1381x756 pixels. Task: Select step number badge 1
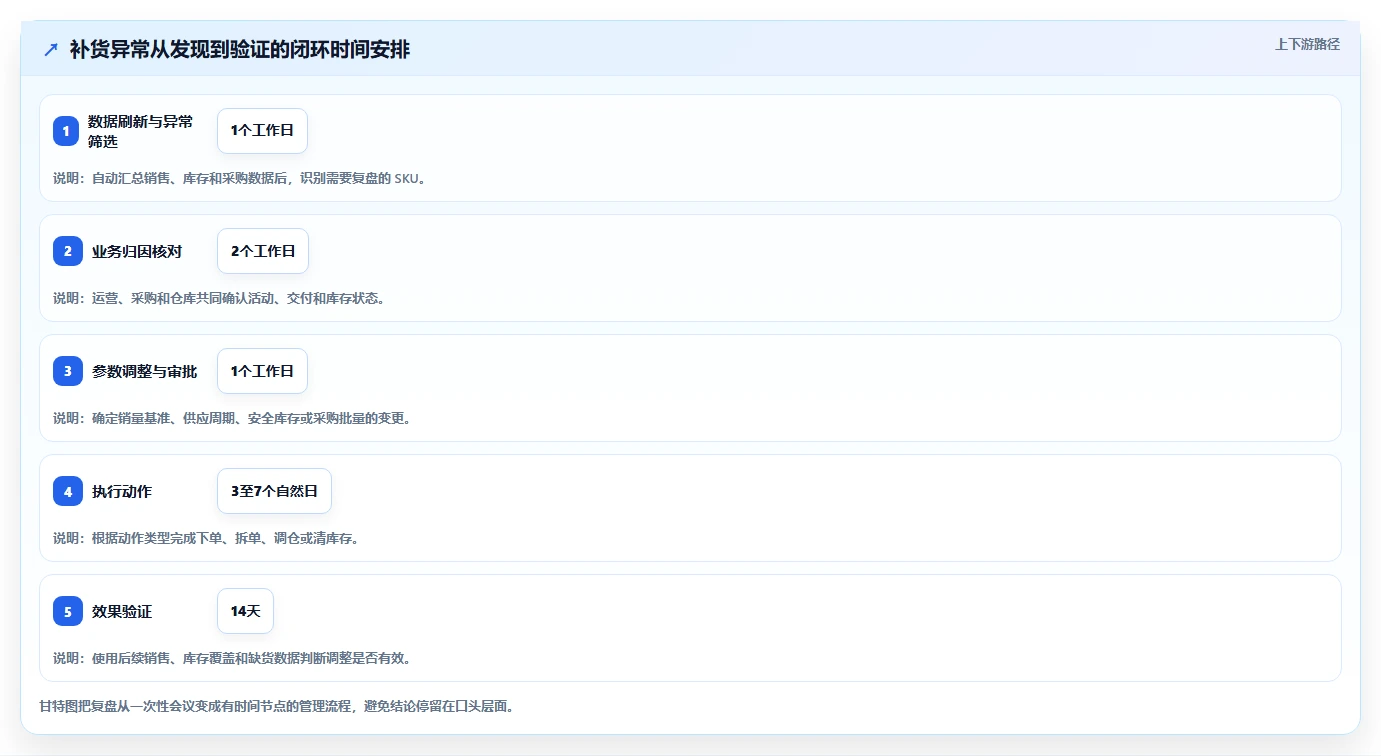tap(66, 131)
